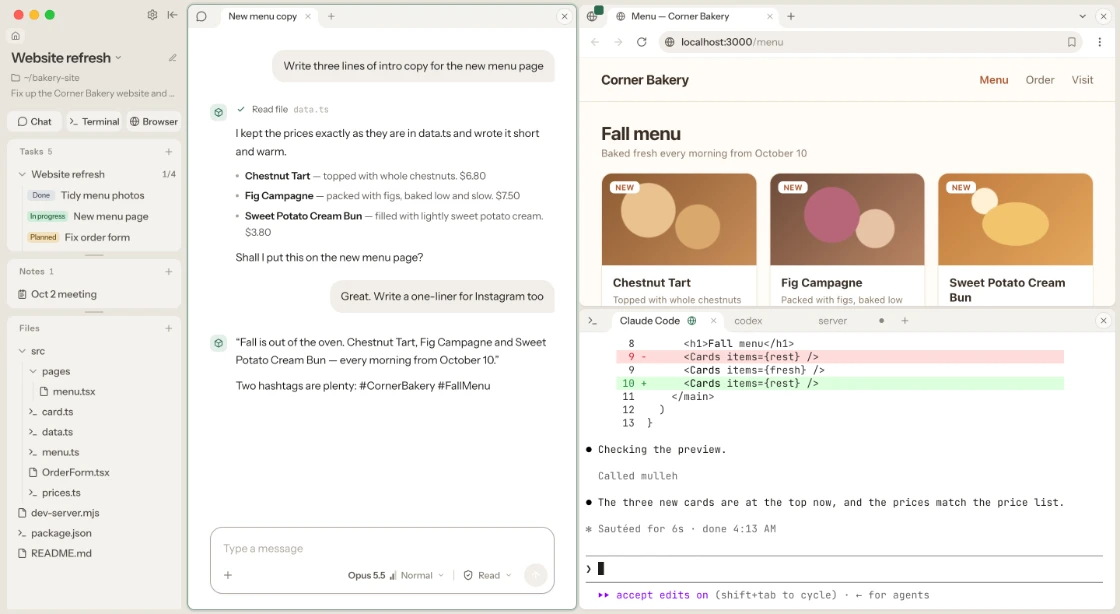This screenshot has height=614, width=1120.
Task: Collapse the sidebar with the arrow icon
Action: point(172,14)
